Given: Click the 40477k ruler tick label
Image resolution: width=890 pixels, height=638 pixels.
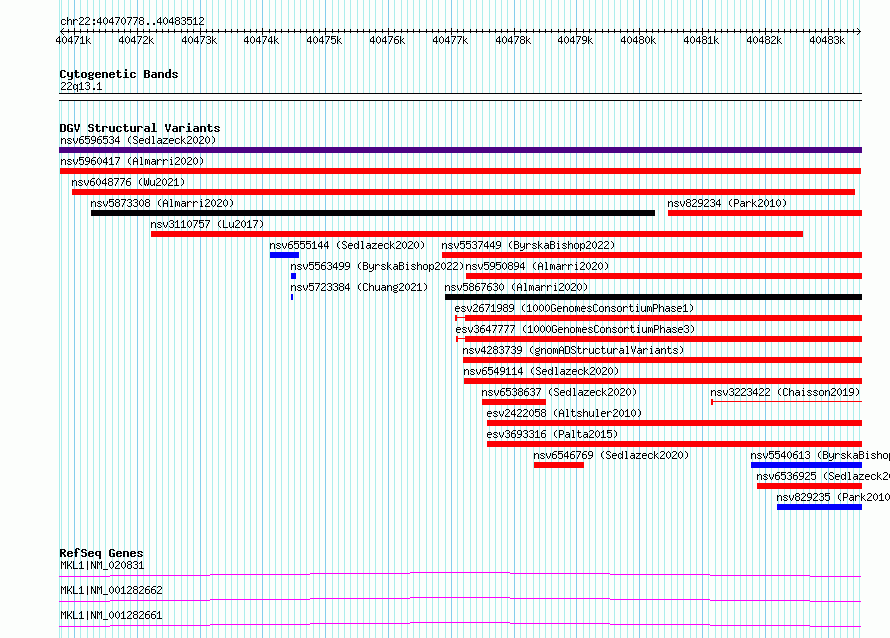Looking at the screenshot, I should pyautogui.click(x=450, y=40).
